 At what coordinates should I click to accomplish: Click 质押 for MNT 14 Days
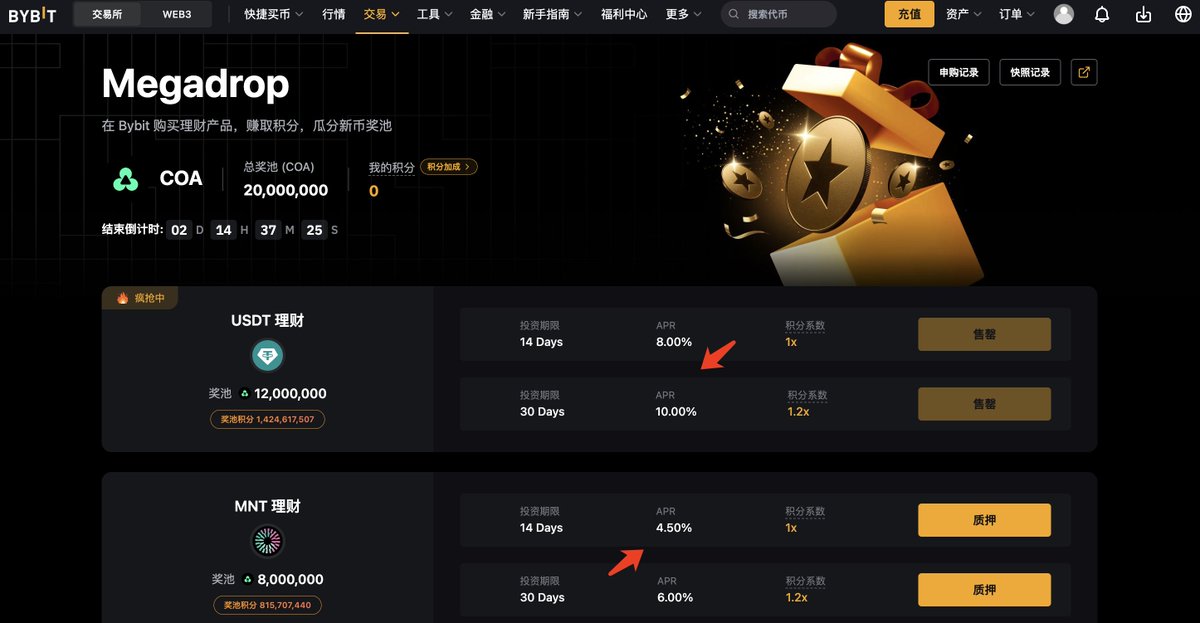click(984, 520)
